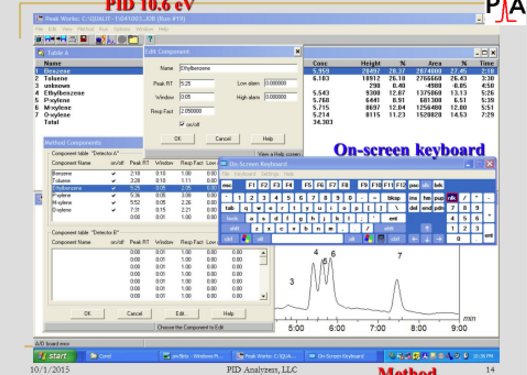The width and height of the screenshot is (527, 375).
Task: Click the Detector B list's down scroll arrow
Action: (264, 296)
